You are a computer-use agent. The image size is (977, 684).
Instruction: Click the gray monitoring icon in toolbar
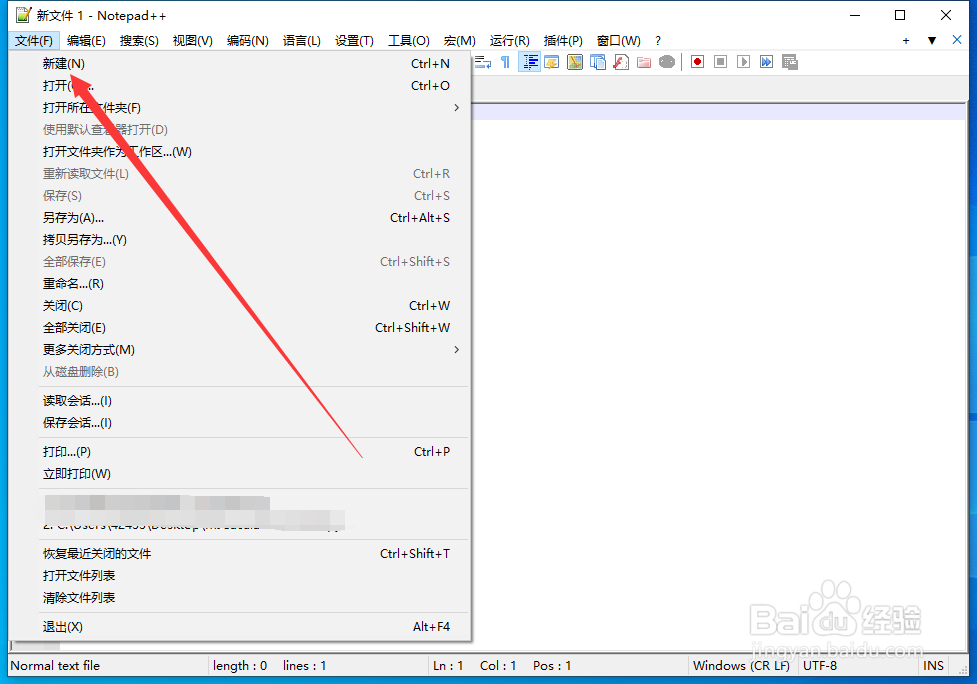coord(667,62)
